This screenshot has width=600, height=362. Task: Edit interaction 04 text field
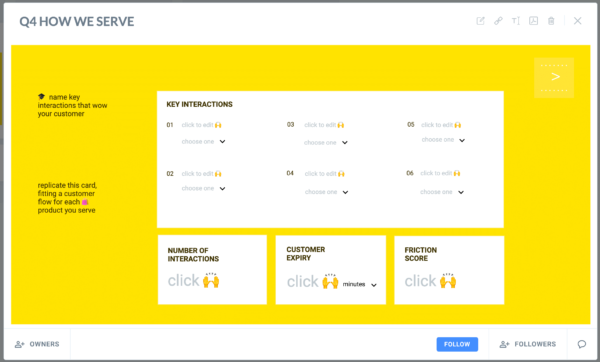(324, 174)
